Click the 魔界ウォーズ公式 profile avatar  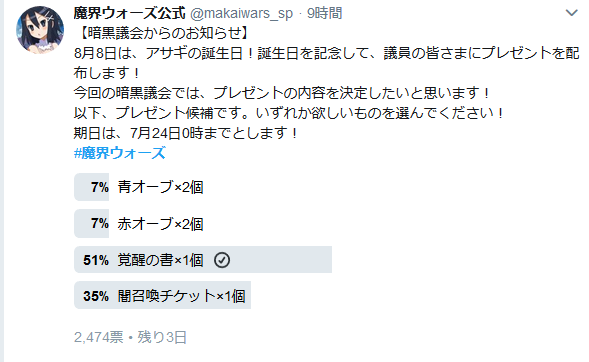[x=40, y=30]
